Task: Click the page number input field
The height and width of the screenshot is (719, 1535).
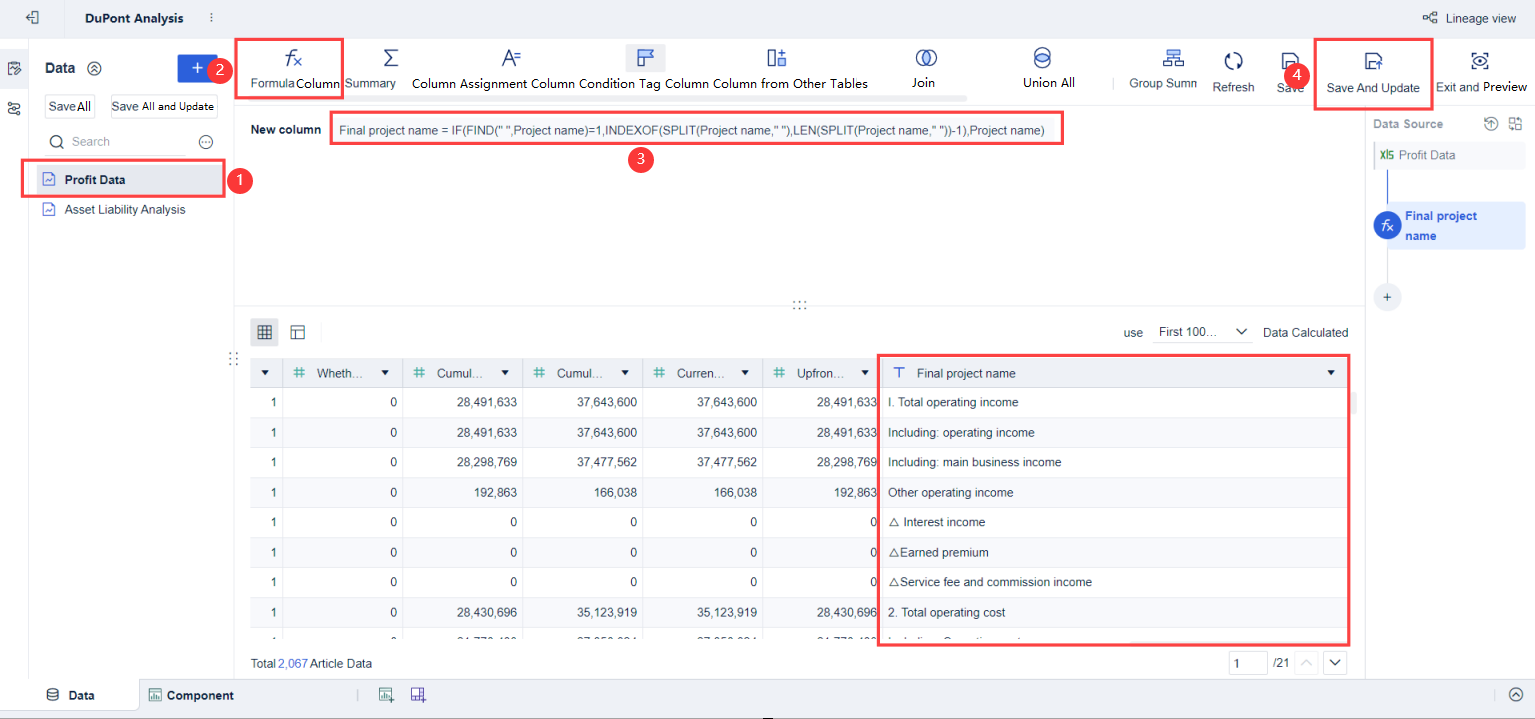Action: click(1247, 662)
